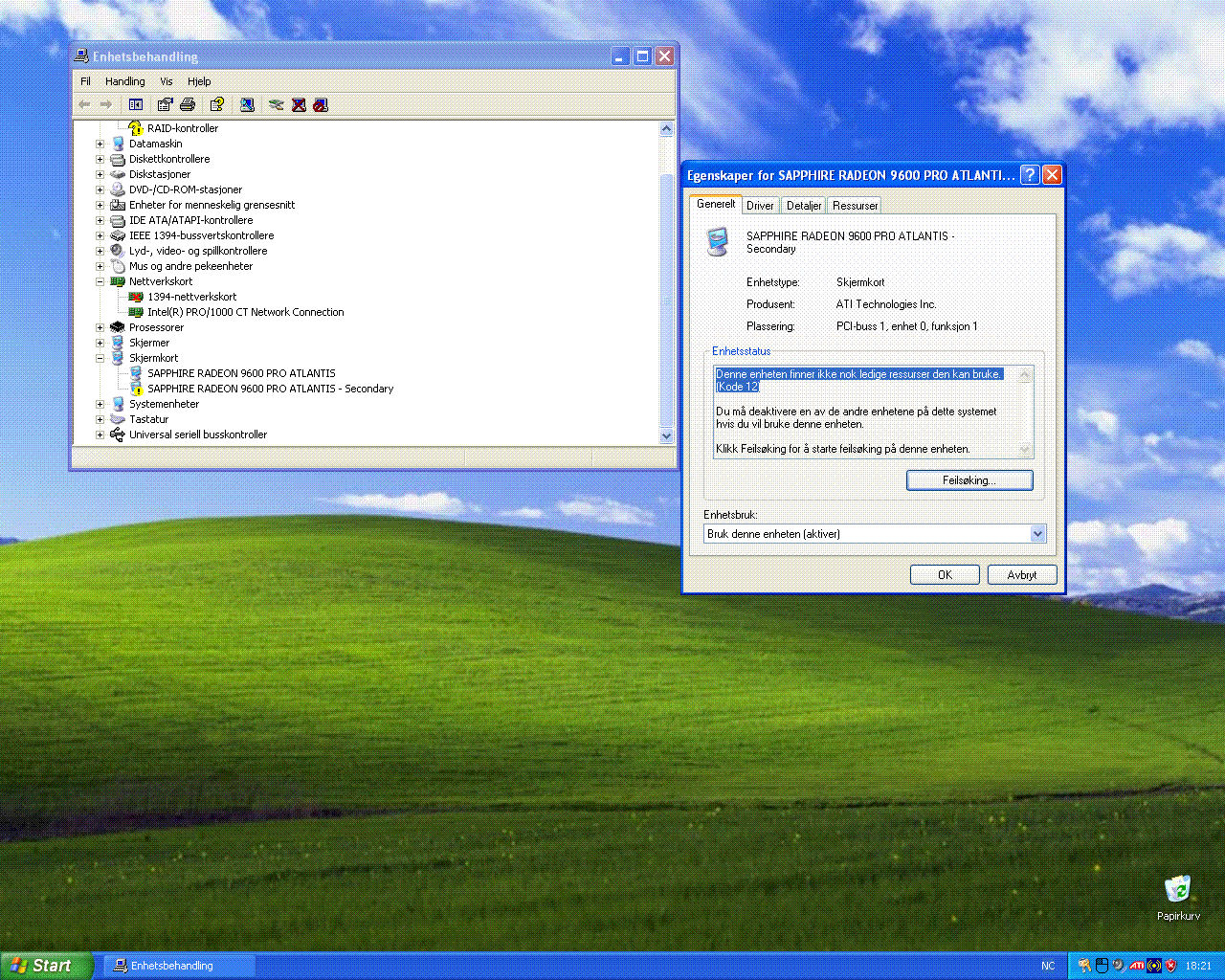Open the Hjelp menu
The image size is (1225, 980).
pyautogui.click(x=199, y=81)
